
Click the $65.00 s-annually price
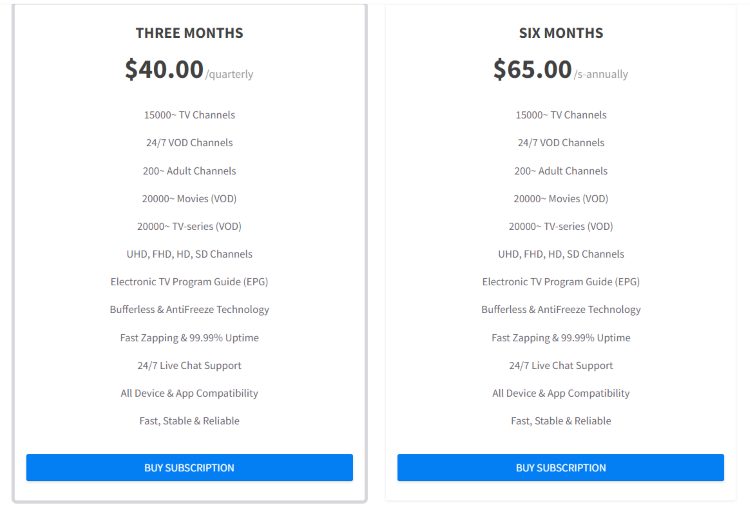tap(561, 70)
